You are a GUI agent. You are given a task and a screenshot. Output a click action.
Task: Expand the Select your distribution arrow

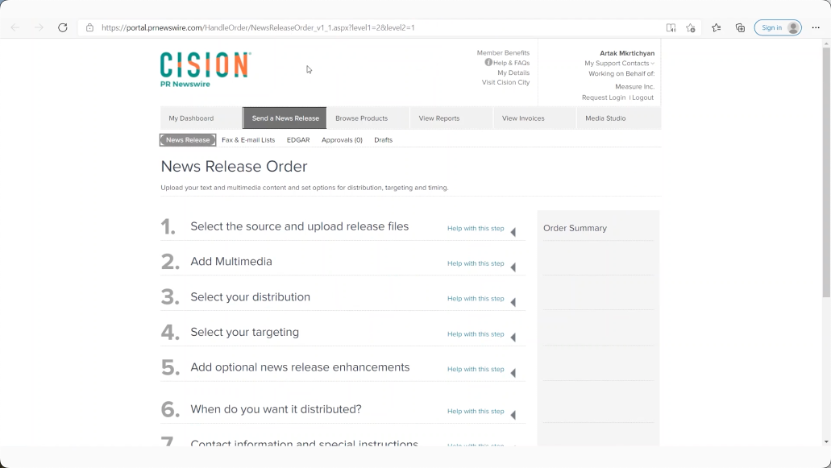pos(513,302)
